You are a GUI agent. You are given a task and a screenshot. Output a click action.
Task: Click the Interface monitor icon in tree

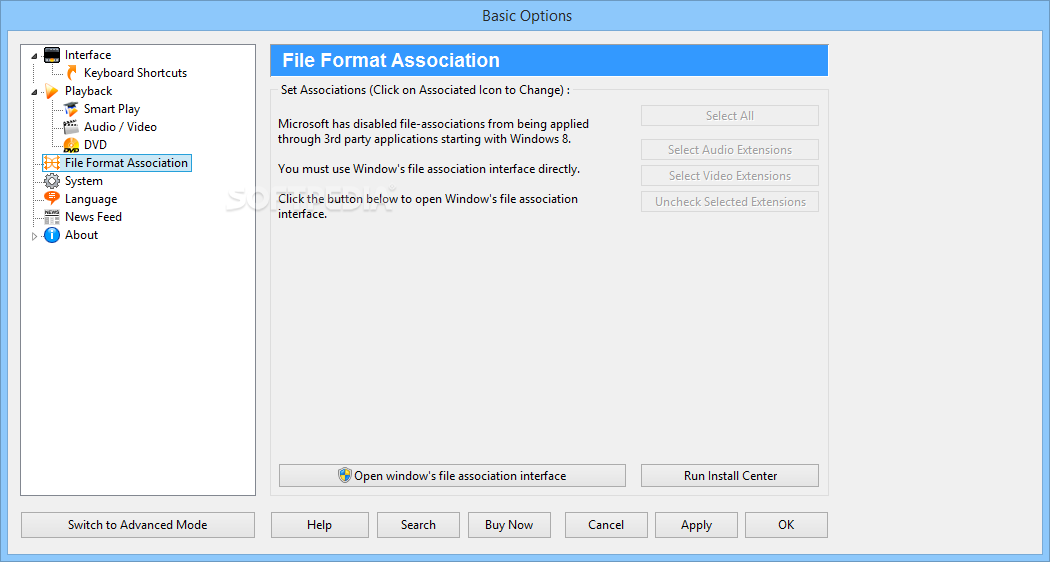[x=52, y=55]
